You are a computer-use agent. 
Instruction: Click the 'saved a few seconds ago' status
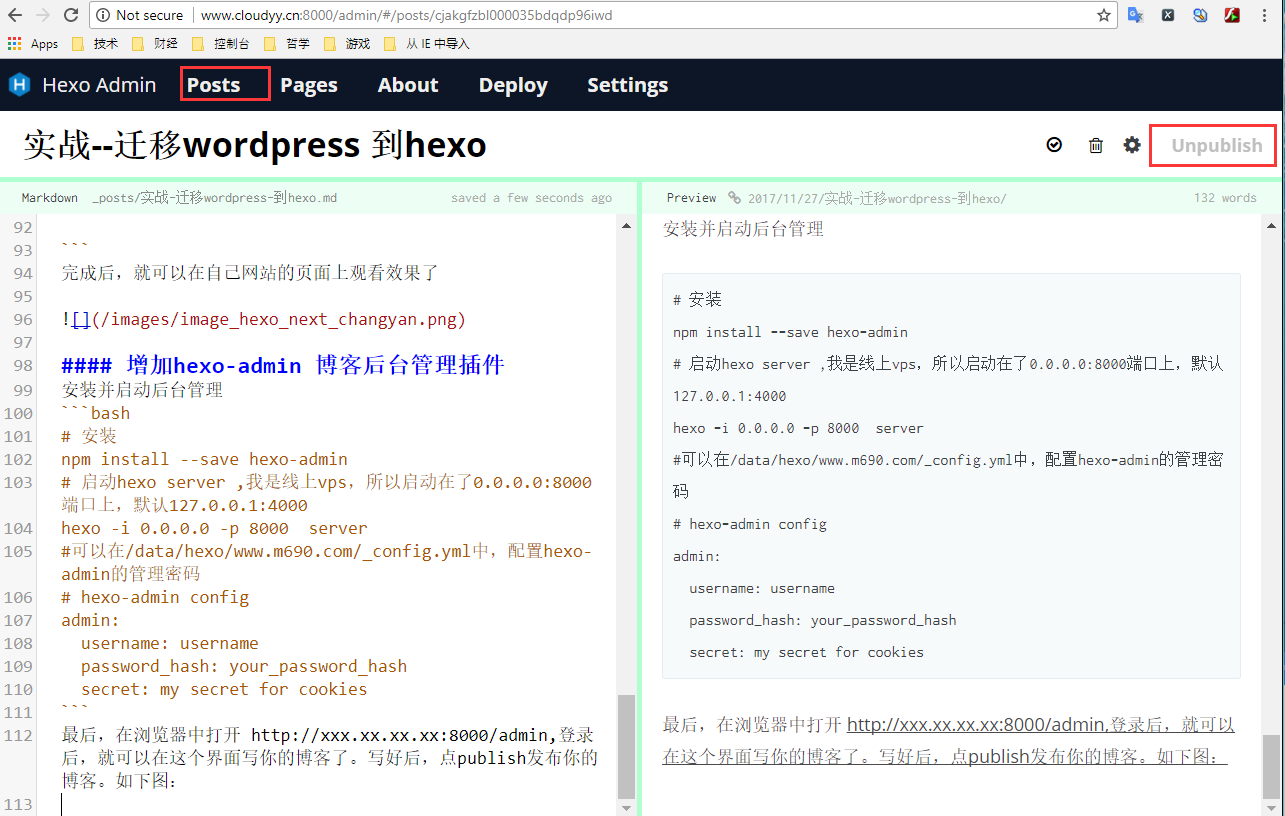pos(531,198)
